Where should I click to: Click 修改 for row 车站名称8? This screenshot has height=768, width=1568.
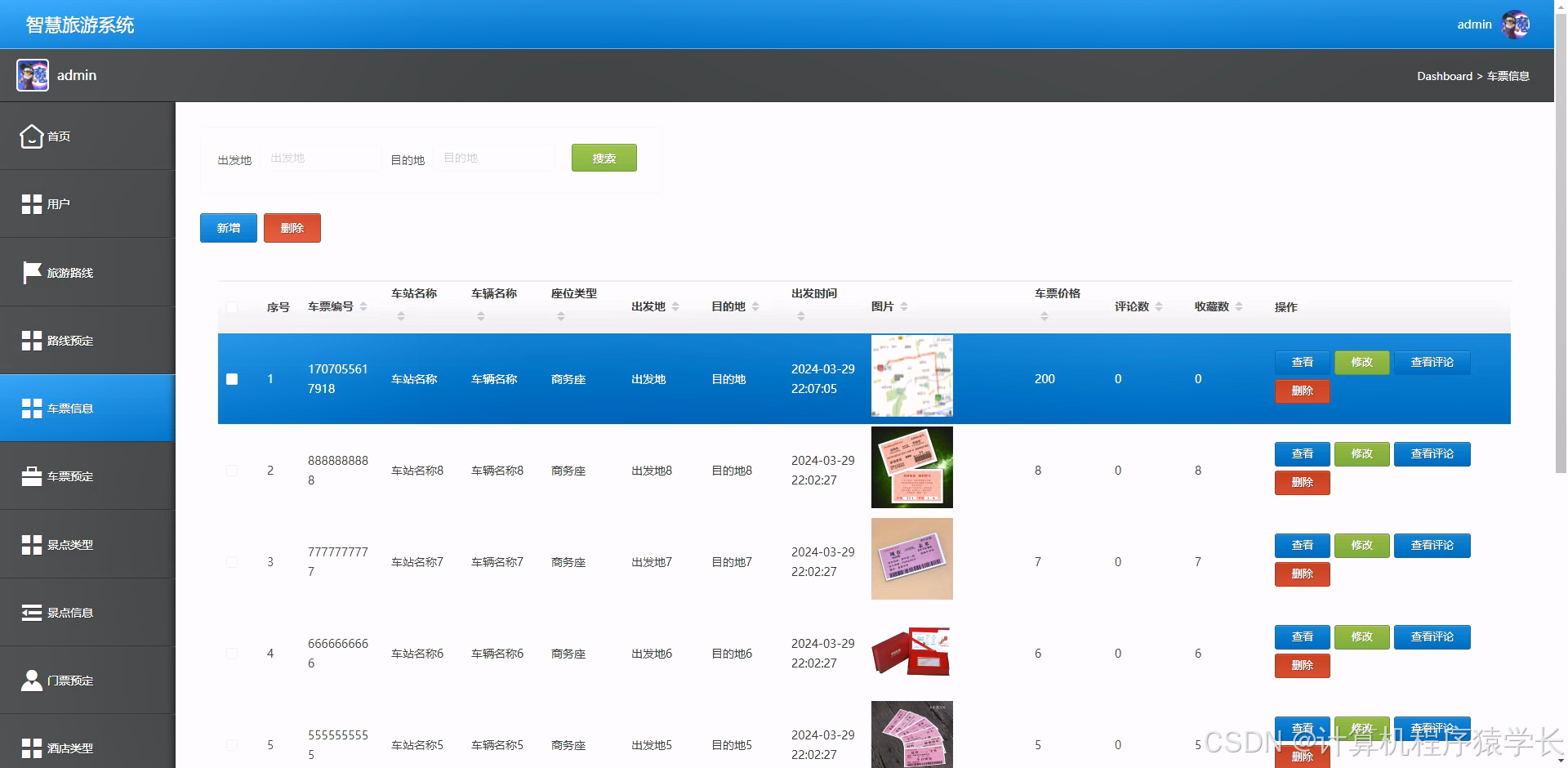click(1362, 453)
